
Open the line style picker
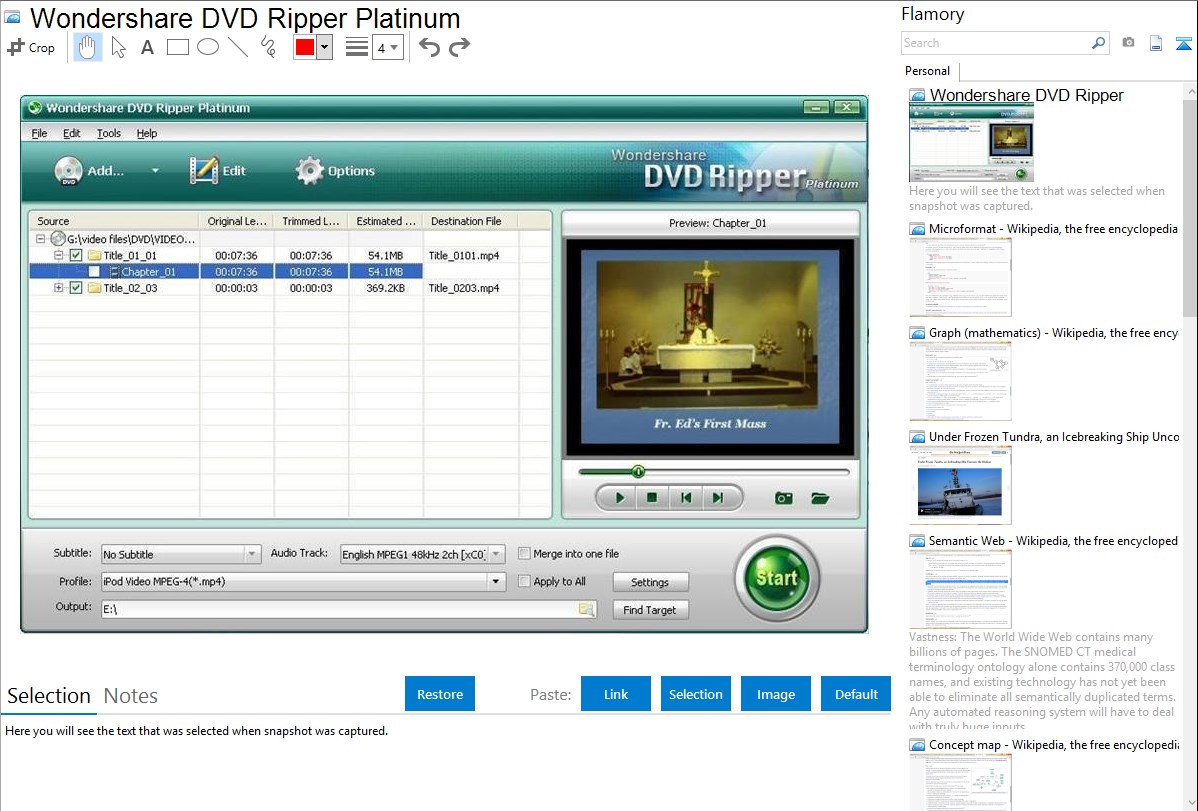pos(356,47)
